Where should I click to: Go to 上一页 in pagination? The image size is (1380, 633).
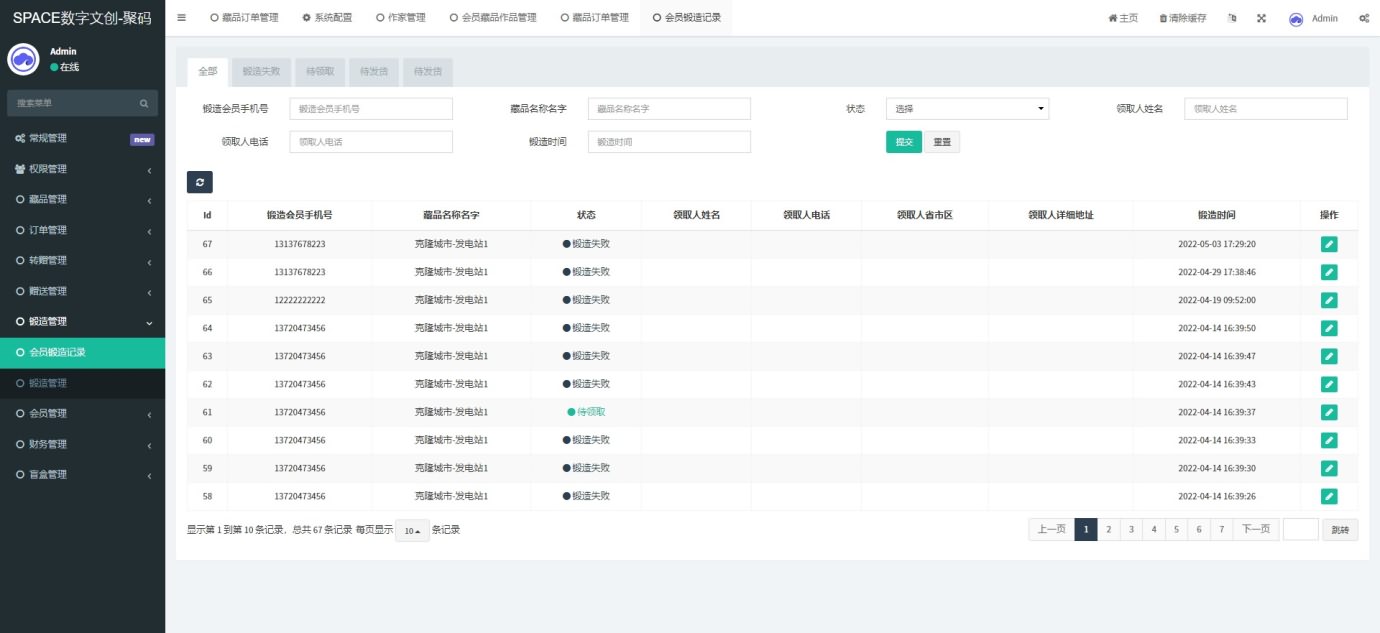point(1051,530)
